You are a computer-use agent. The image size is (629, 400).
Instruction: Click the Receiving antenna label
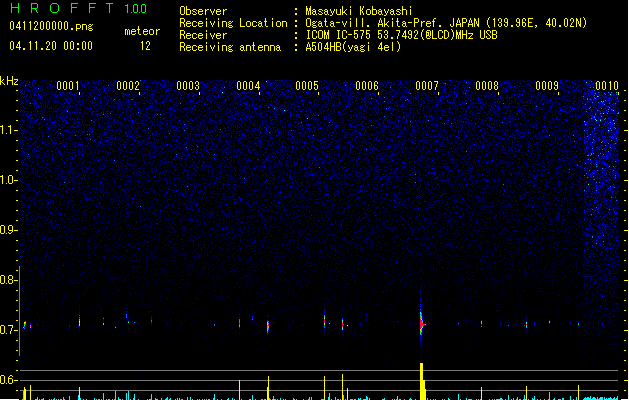(230, 47)
